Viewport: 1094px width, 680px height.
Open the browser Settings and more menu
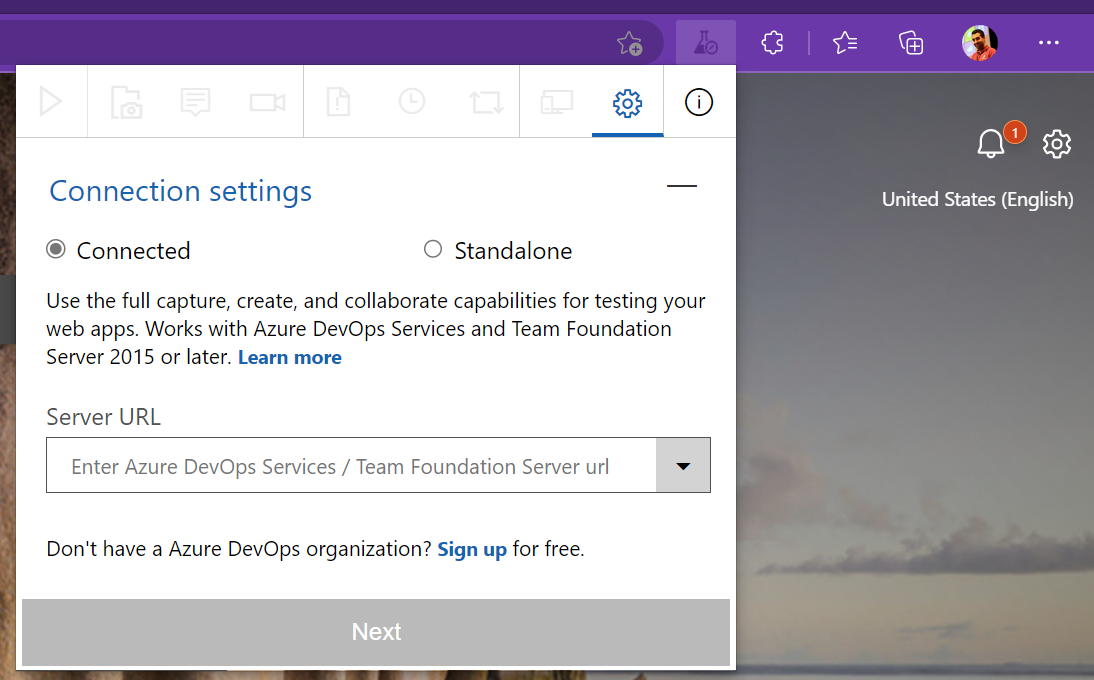click(1048, 42)
